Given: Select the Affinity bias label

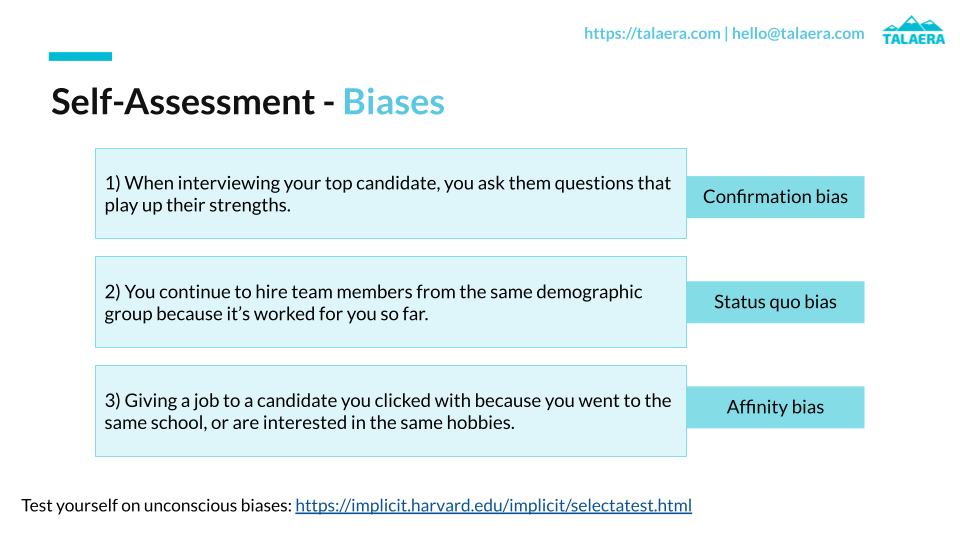Looking at the screenshot, I should tap(775, 407).
